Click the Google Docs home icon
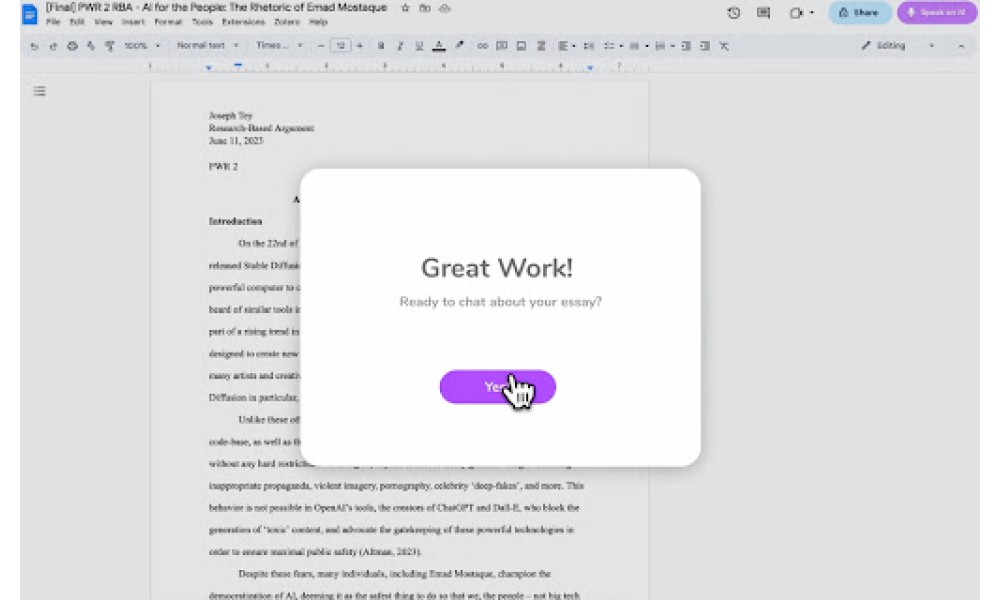This screenshot has width=1000, height=600. (29, 13)
